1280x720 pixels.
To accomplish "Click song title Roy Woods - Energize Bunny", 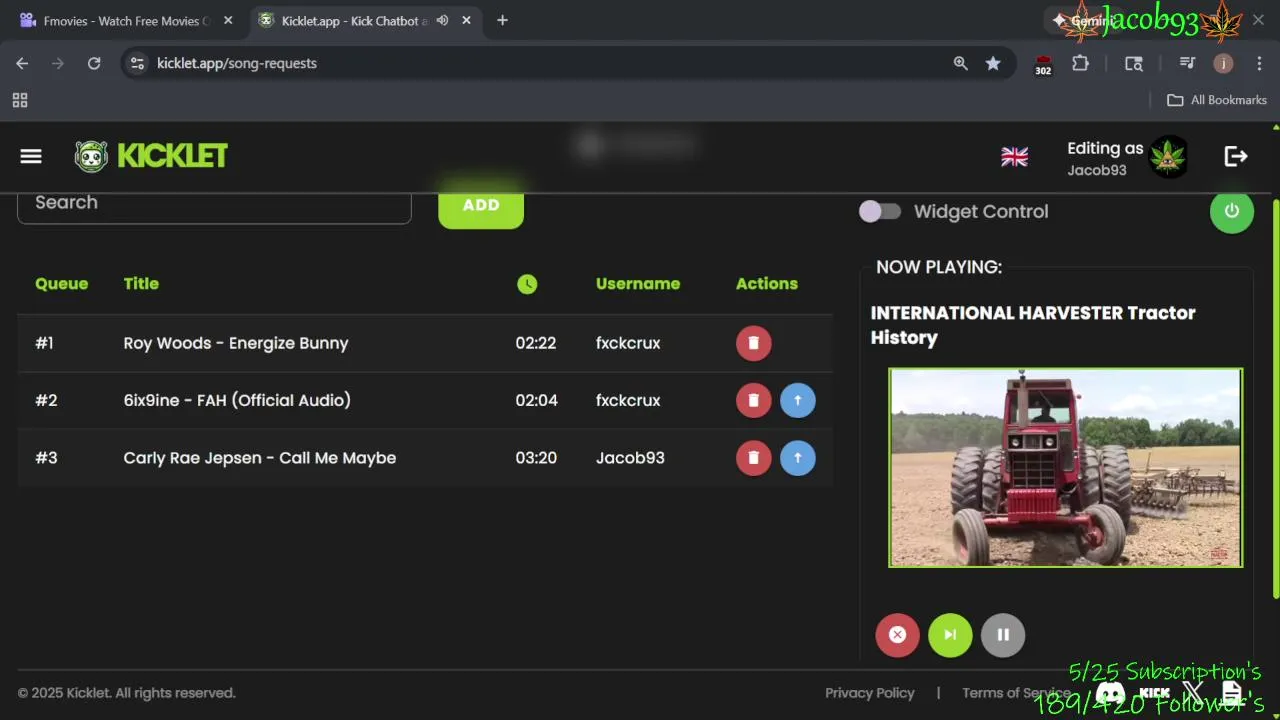I will (236, 343).
